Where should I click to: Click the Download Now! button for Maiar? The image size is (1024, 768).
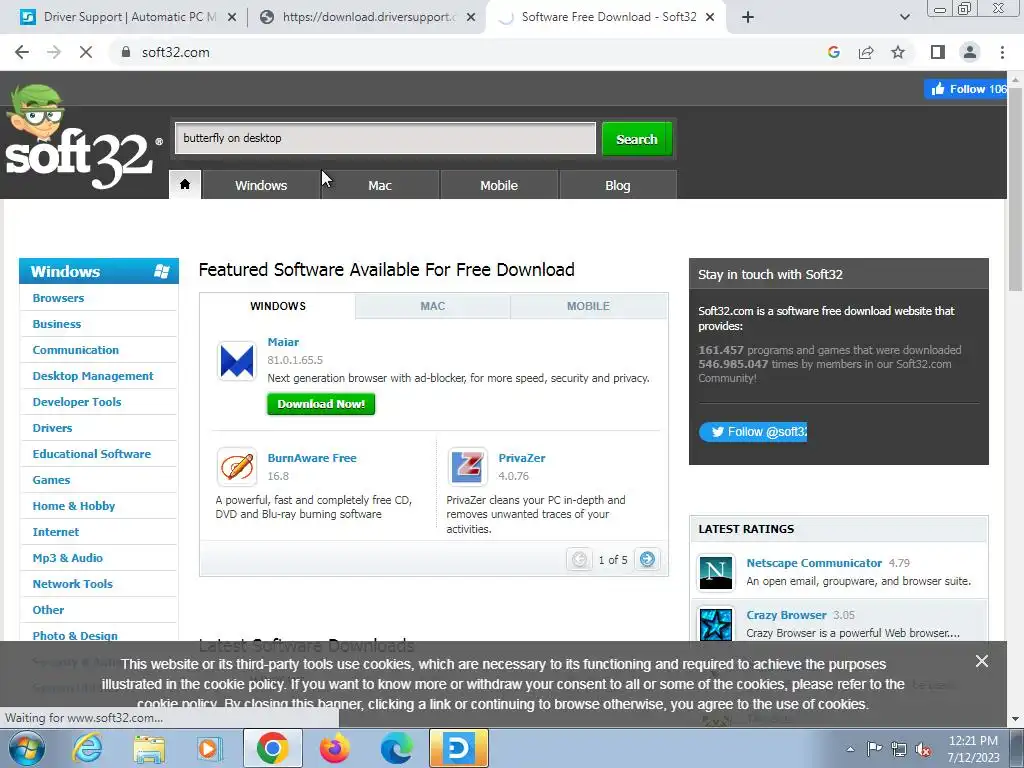point(321,404)
